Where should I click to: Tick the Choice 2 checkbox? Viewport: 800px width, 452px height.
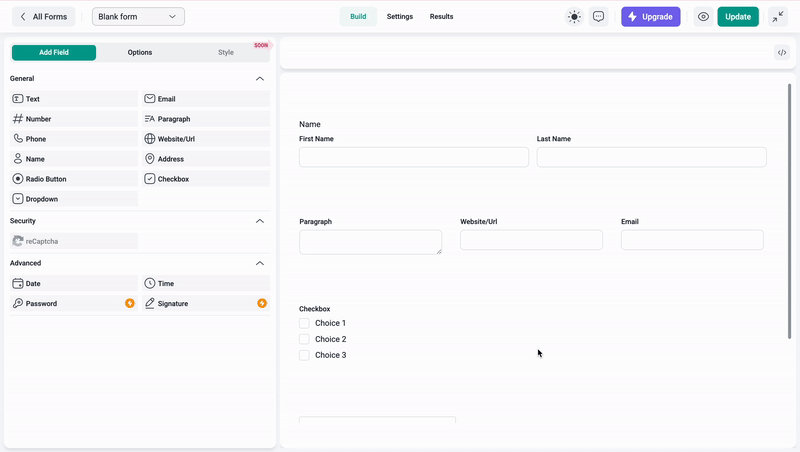pyautogui.click(x=304, y=339)
